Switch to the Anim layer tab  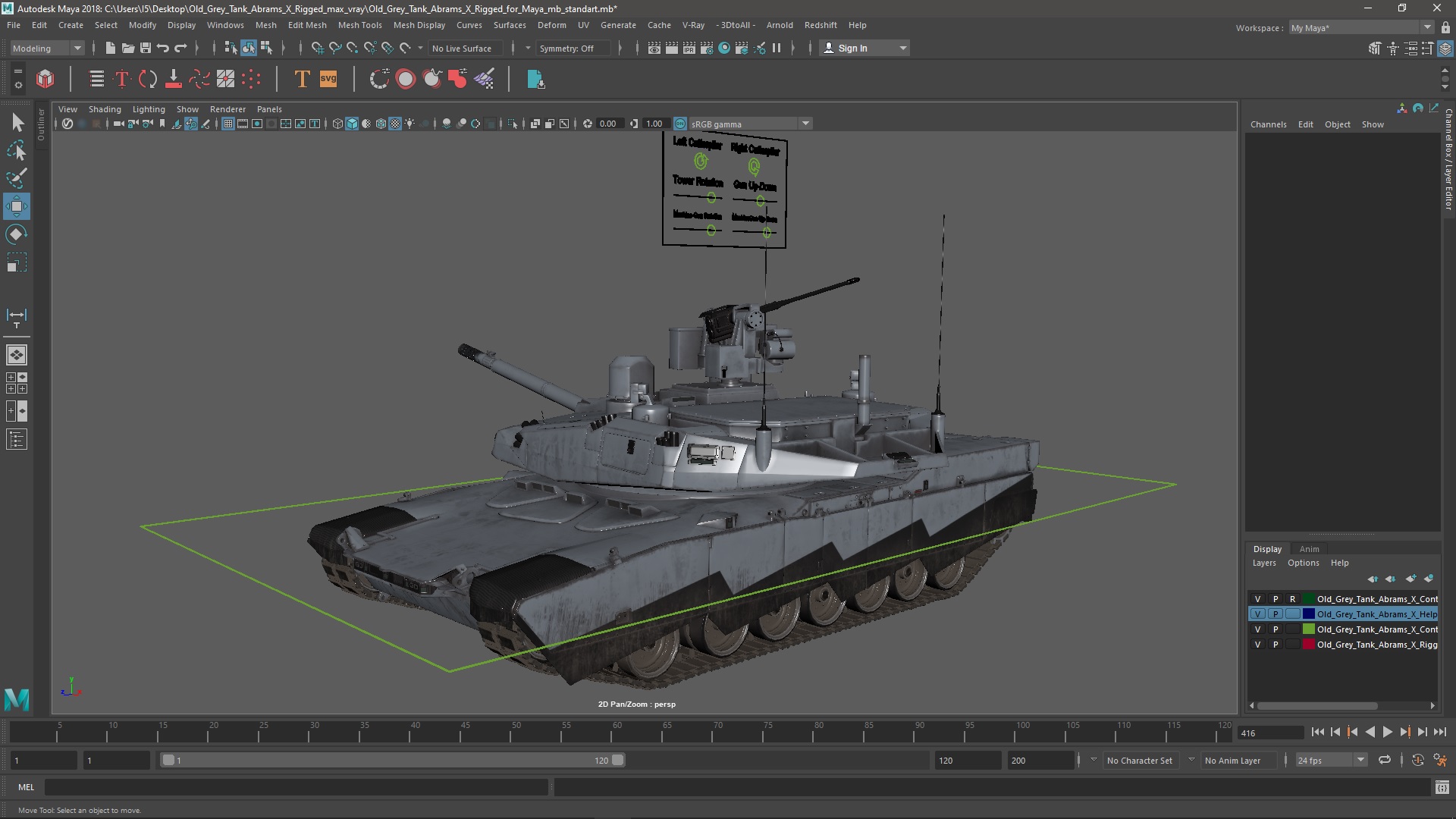pos(1309,549)
